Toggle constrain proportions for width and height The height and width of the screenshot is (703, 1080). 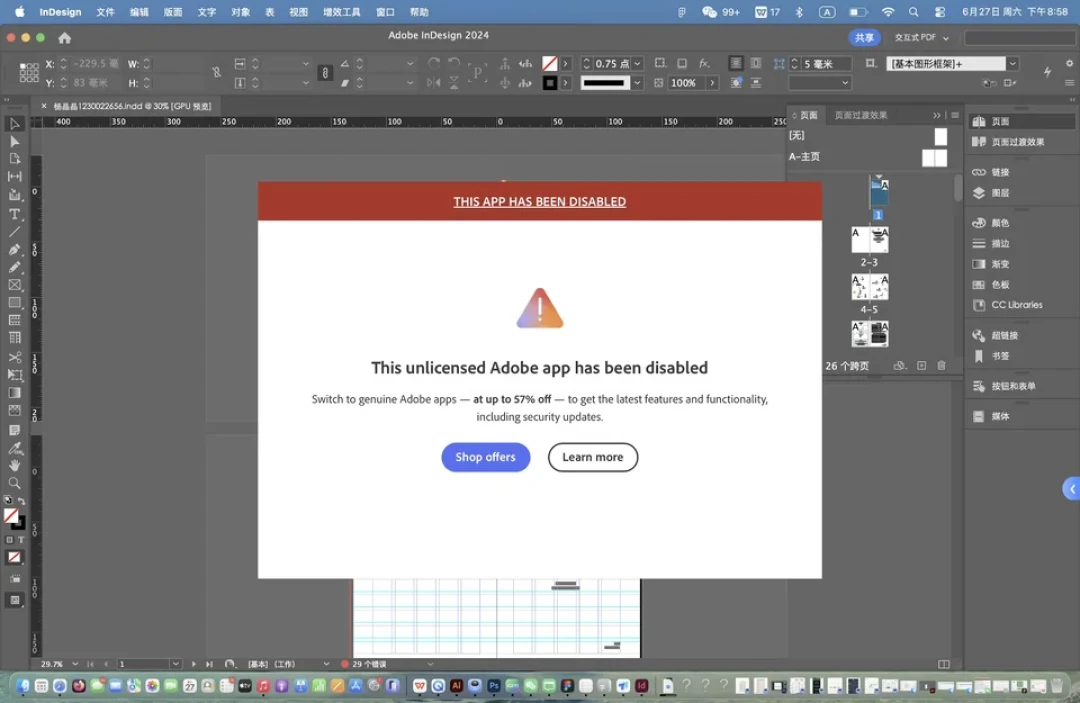[216, 72]
